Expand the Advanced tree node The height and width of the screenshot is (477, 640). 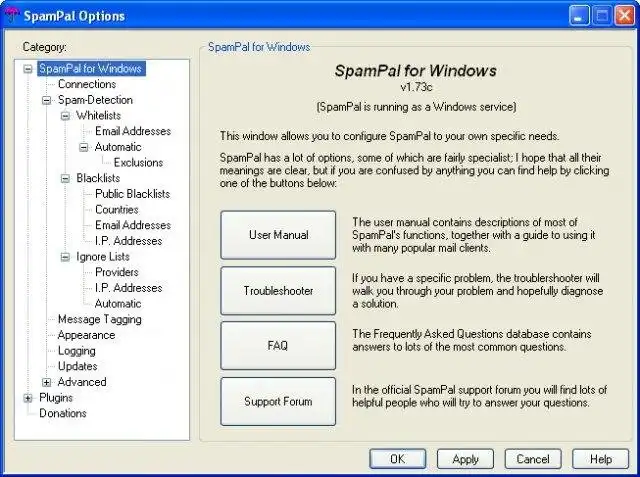tap(47, 382)
